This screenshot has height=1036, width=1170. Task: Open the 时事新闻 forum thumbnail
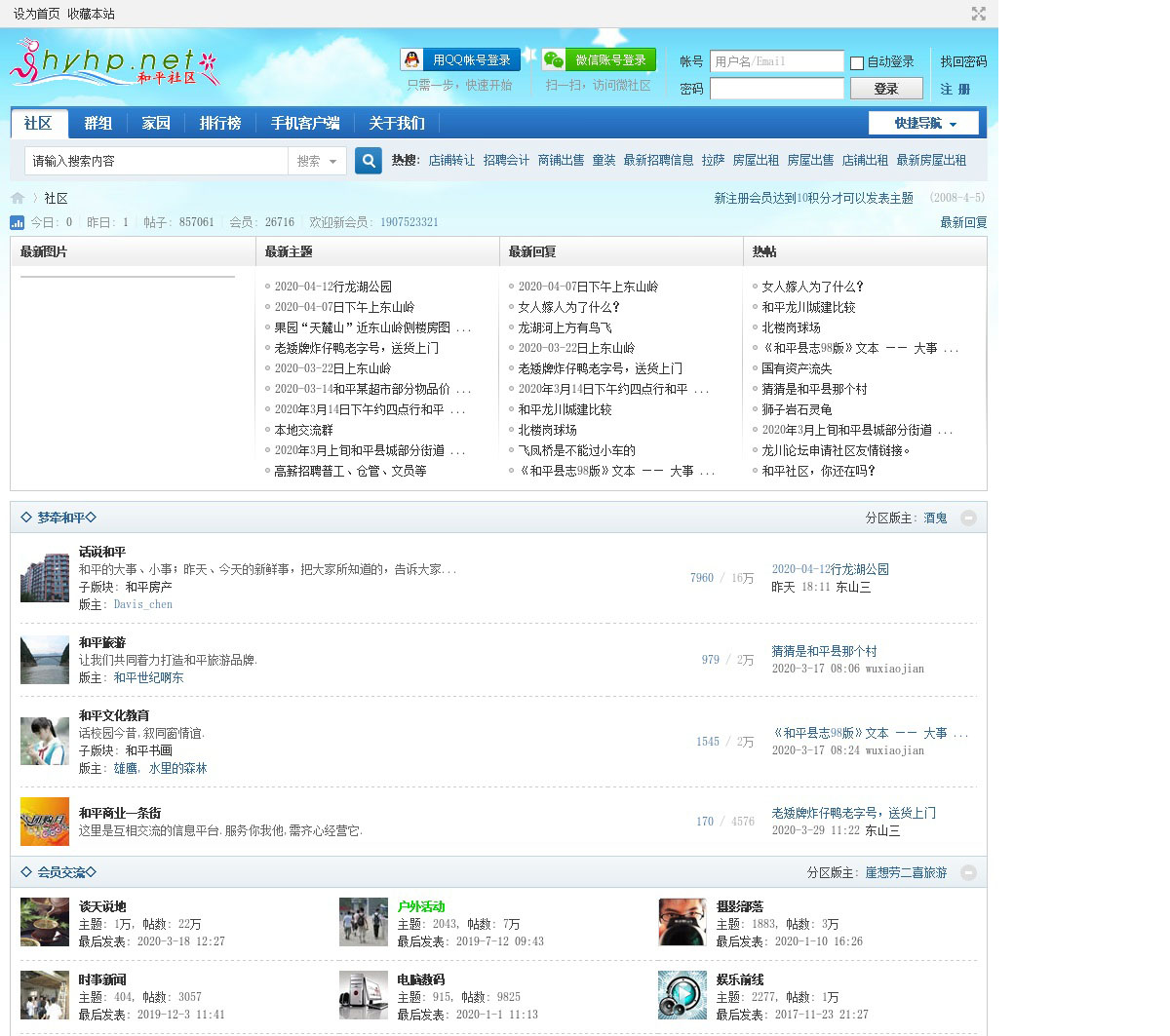click(45, 995)
